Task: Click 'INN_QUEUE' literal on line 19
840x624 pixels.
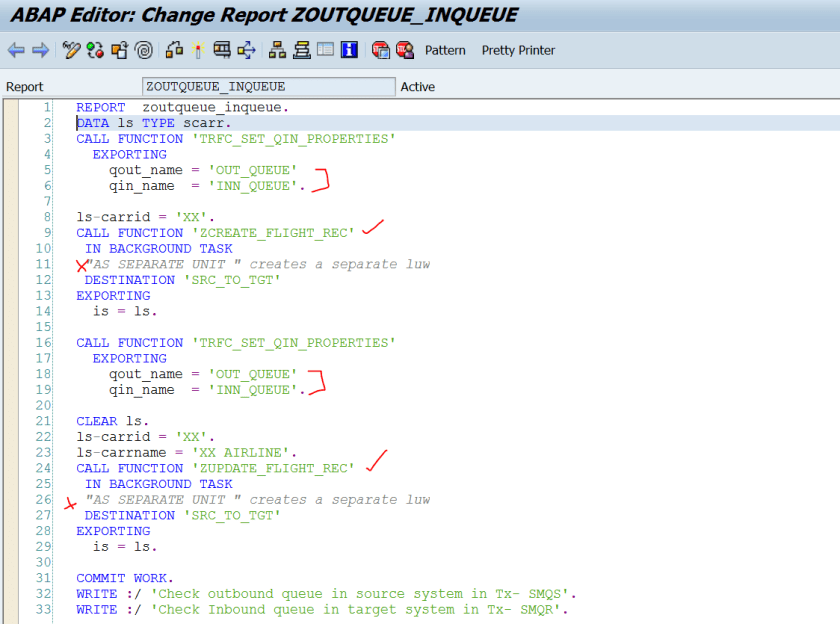Action: pyautogui.click(x=252, y=390)
